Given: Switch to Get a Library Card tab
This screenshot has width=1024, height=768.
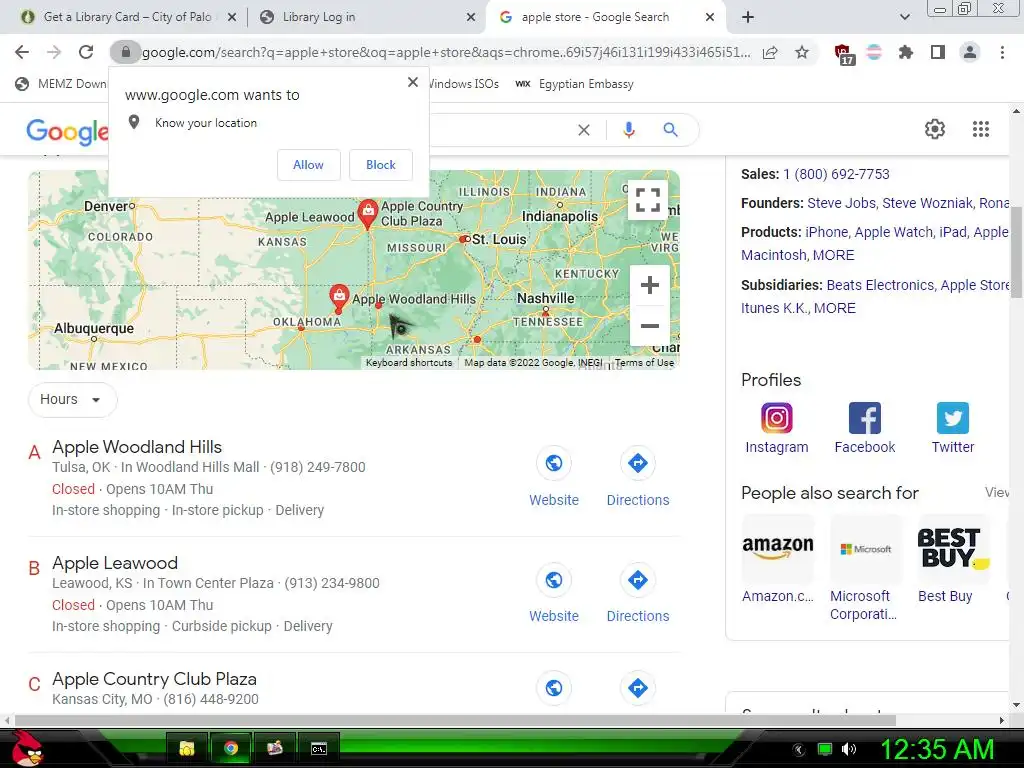Looking at the screenshot, I should click(128, 17).
